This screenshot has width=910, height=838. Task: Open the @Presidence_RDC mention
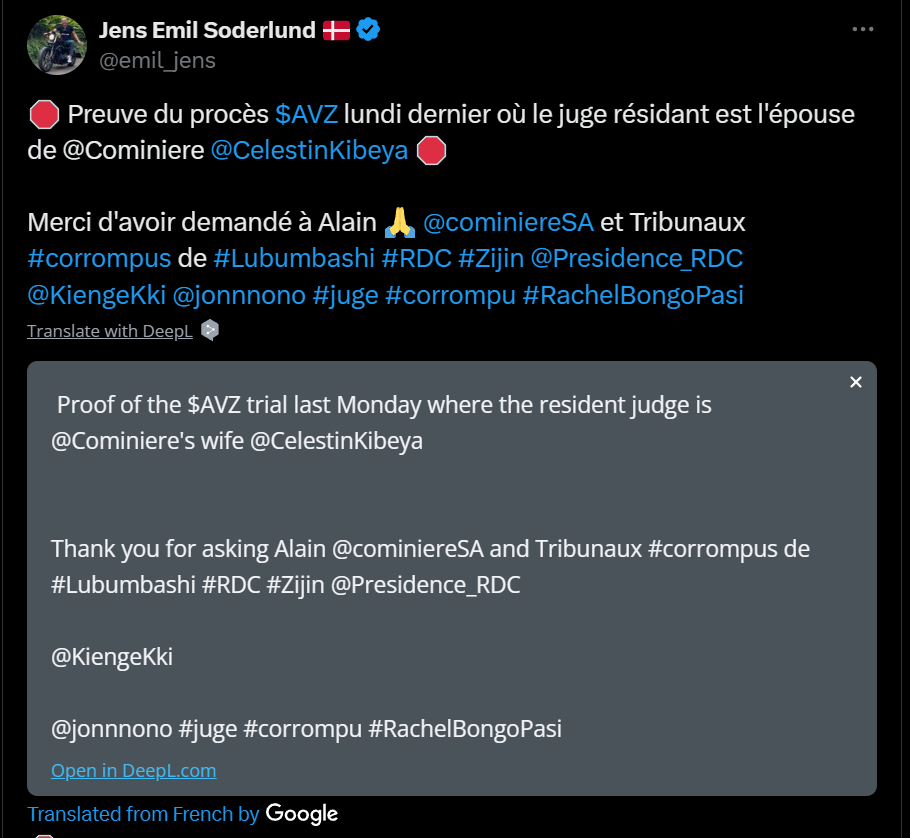click(636, 258)
